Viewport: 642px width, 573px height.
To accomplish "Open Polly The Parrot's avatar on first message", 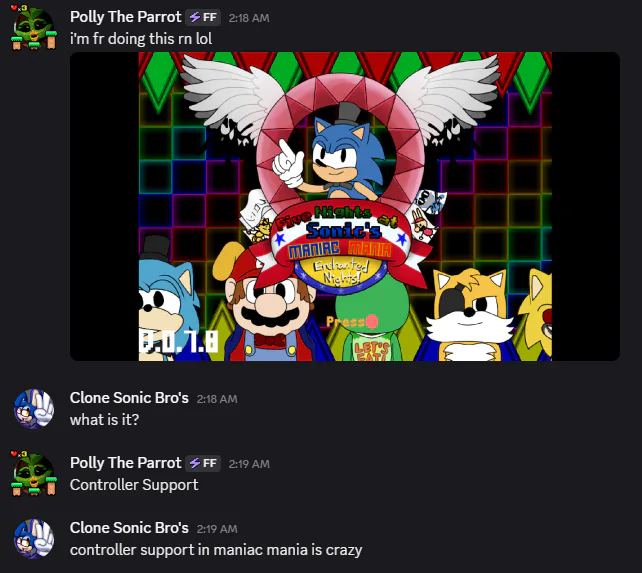I will click(34, 28).
